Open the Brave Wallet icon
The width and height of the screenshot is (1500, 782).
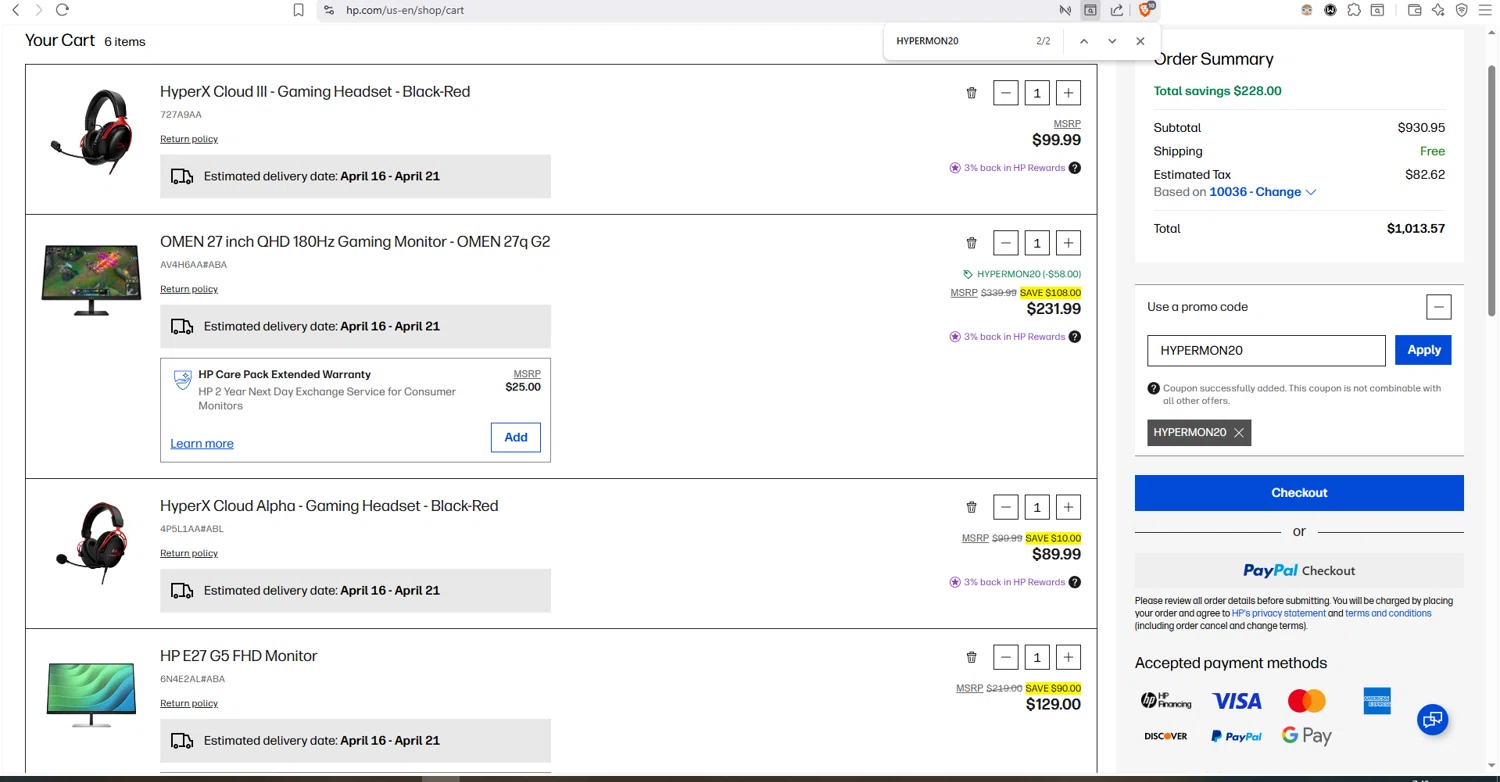click(1414, 10)
